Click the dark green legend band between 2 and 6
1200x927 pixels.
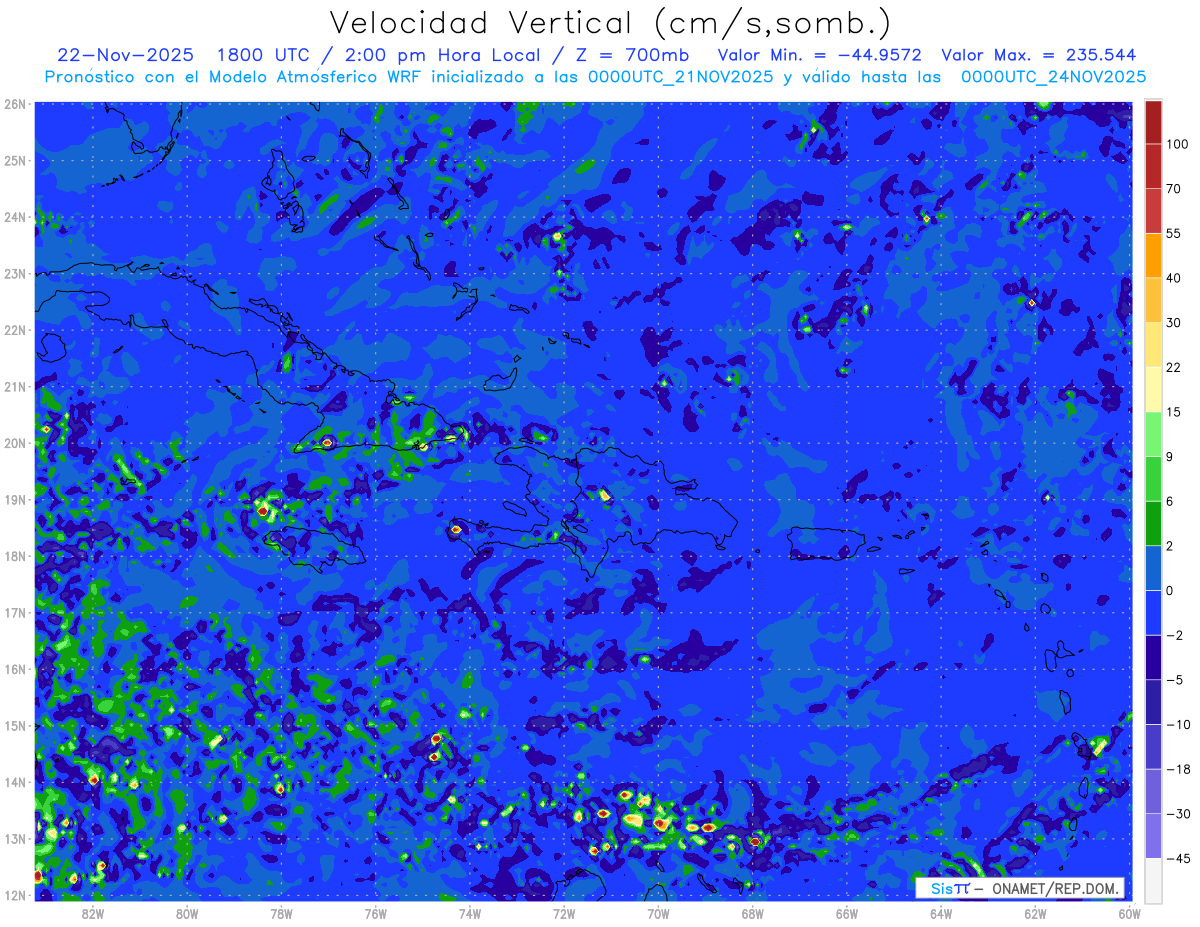coord(1153,522)
